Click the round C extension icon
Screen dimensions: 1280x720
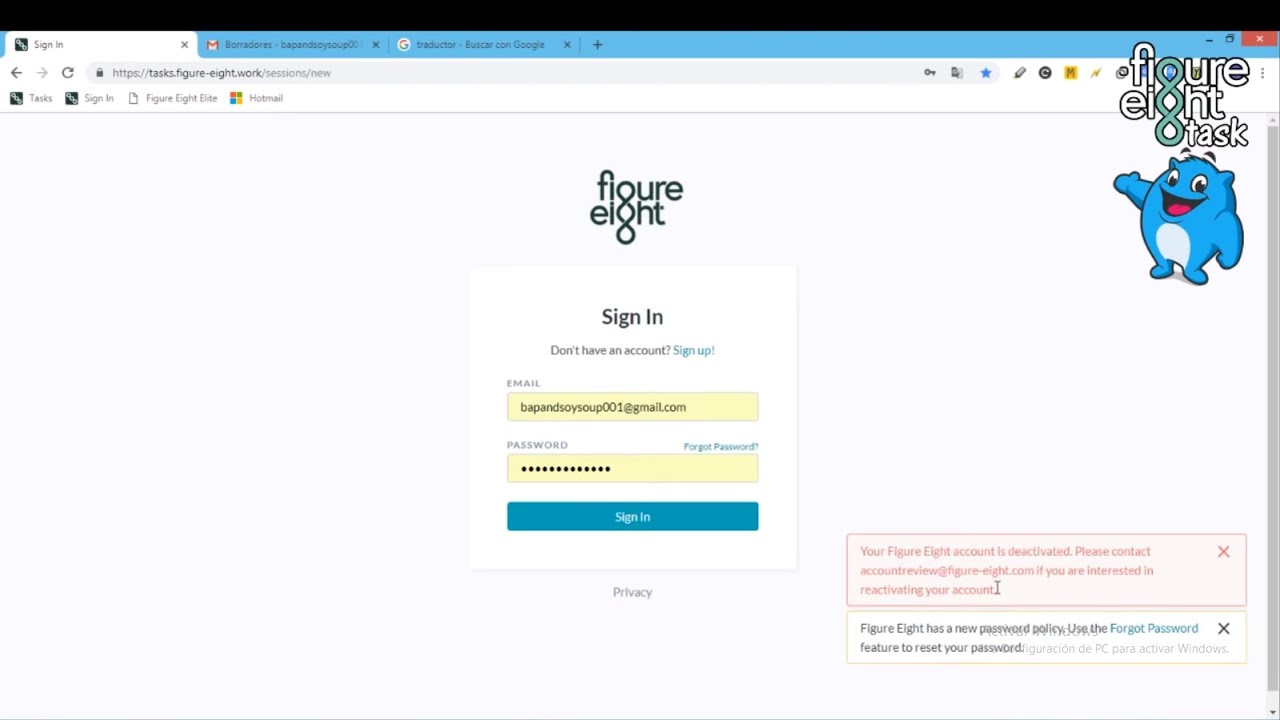pyautogui.click(x=1045, y=73)
